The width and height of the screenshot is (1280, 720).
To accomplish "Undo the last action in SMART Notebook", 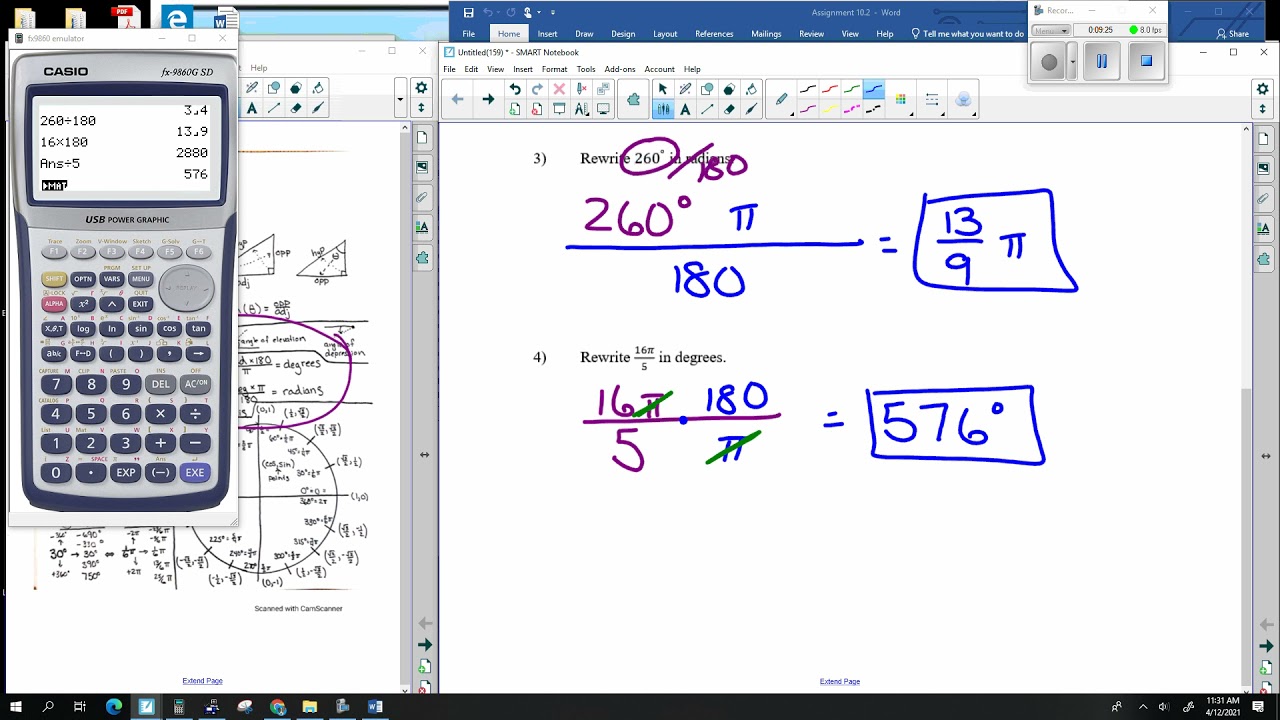I will tap(514, 89).
